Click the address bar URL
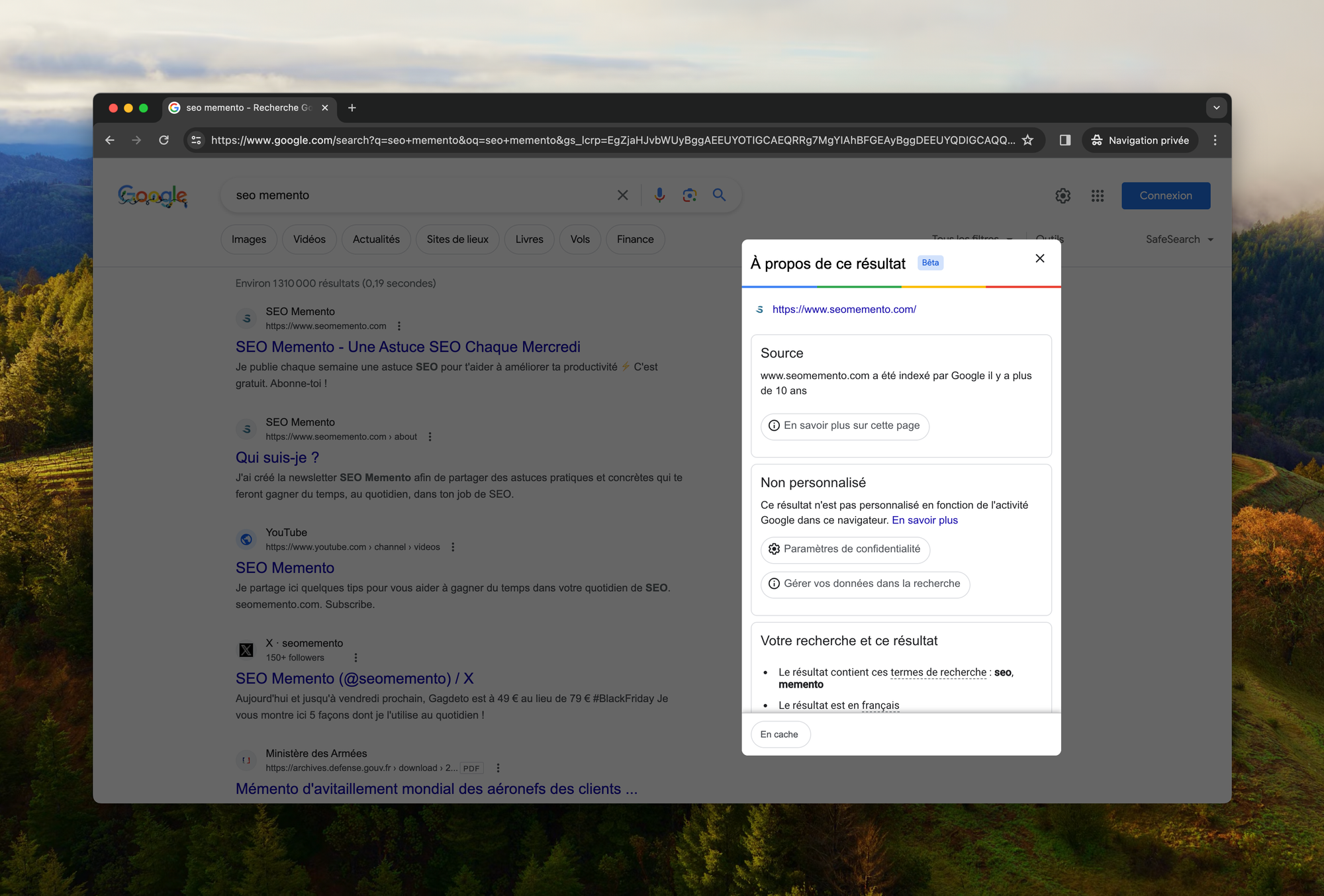The height and width of the screenshot is (896, 1324). [x=612, y=140]
